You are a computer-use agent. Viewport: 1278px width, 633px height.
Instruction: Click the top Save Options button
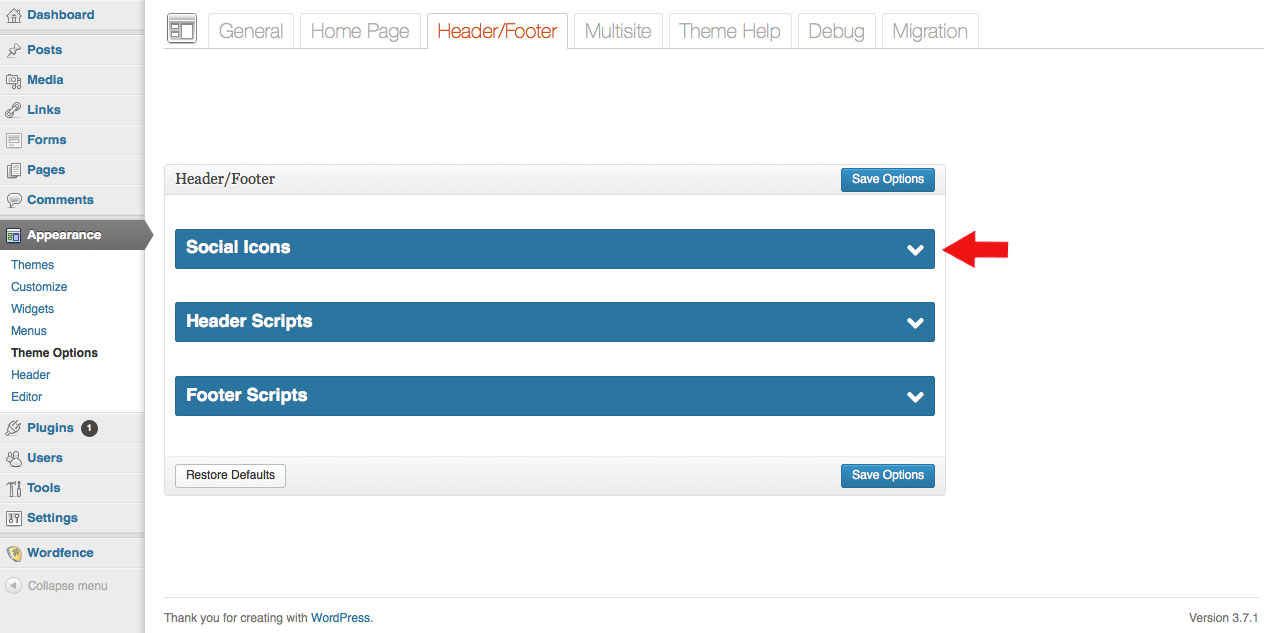tap(887, 179)
